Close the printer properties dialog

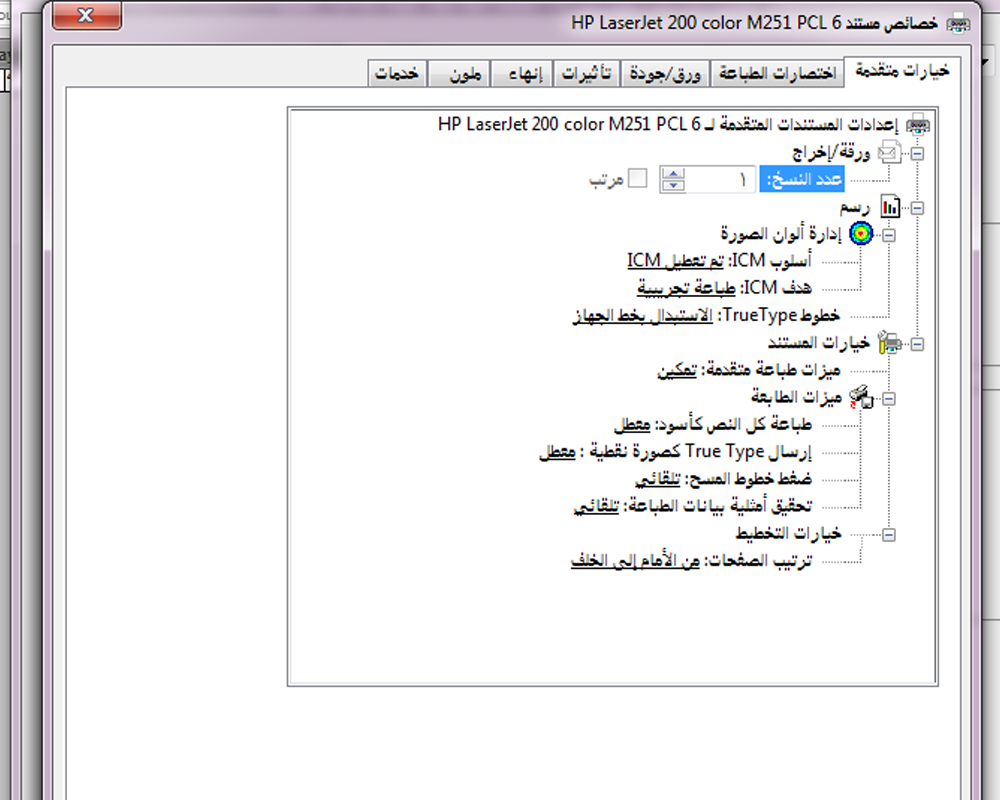click(x=87, y=15)
